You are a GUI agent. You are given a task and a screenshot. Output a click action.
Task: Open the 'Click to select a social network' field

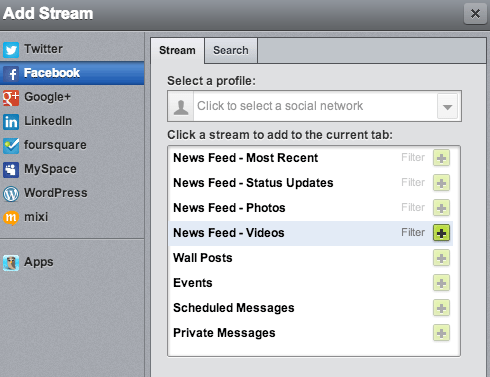click(x=314, y=106)
